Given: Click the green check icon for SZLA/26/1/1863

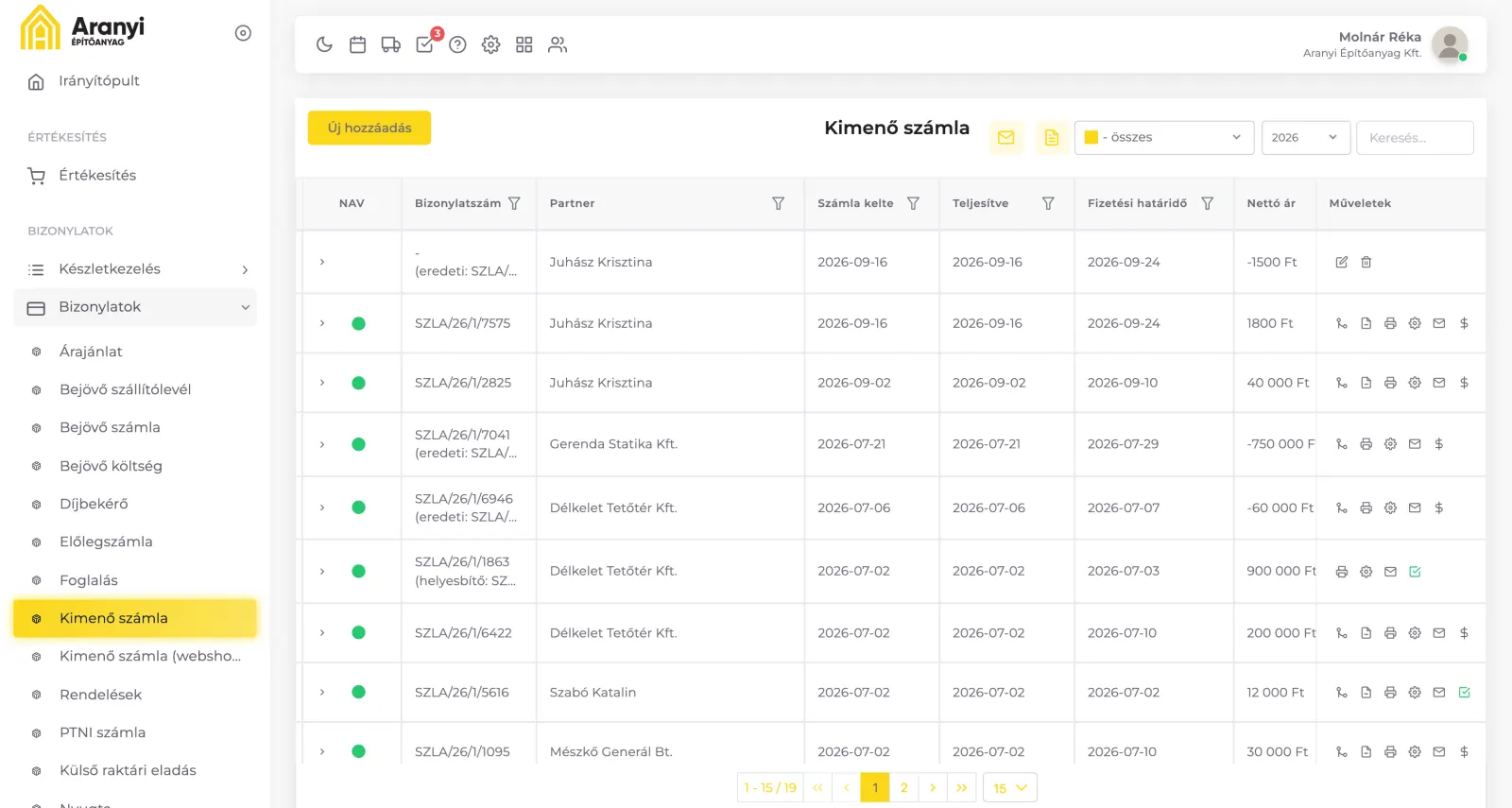Looking at the screenshot, I should [1415, 571].
